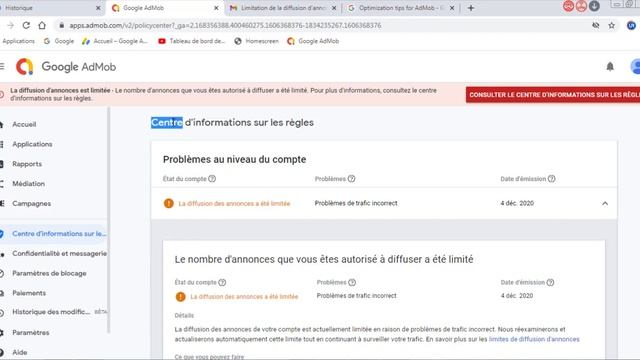This screenshot has width=640, height=360.
Task: Click help icon next to État du compte header
Action: coord(212,179)
